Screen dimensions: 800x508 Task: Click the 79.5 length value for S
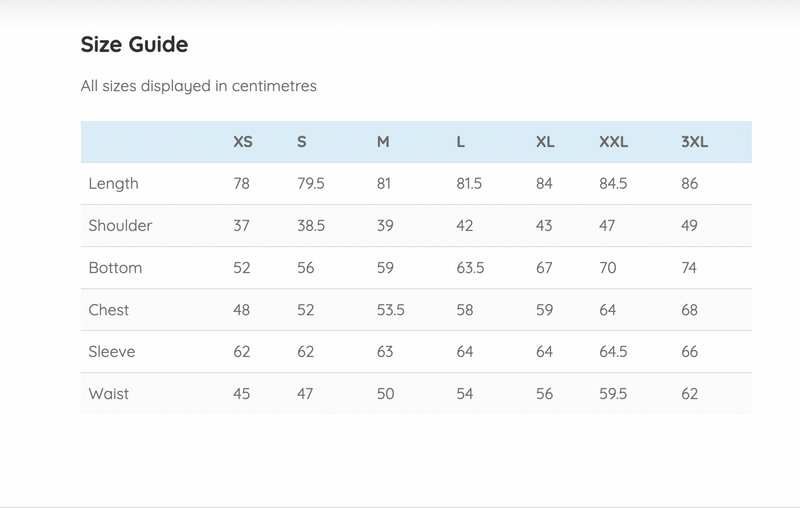(x=311, y=184)
